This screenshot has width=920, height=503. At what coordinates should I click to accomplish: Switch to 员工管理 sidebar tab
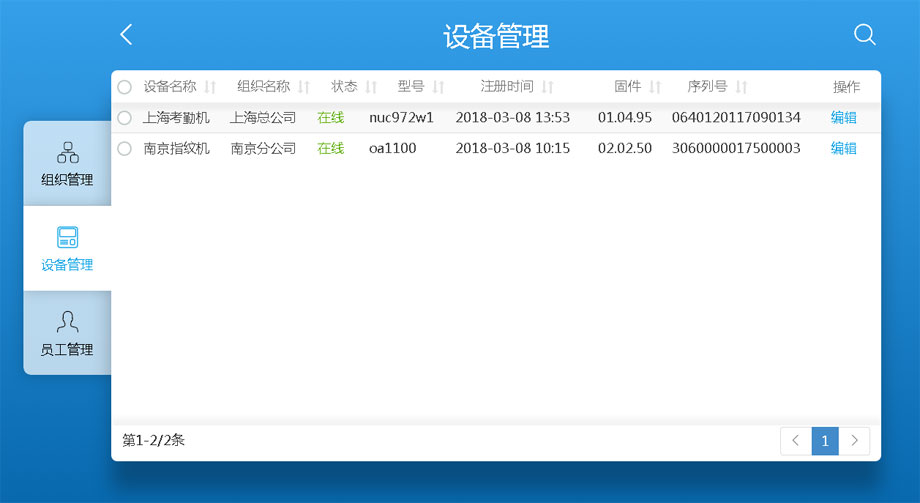point(67,334)
